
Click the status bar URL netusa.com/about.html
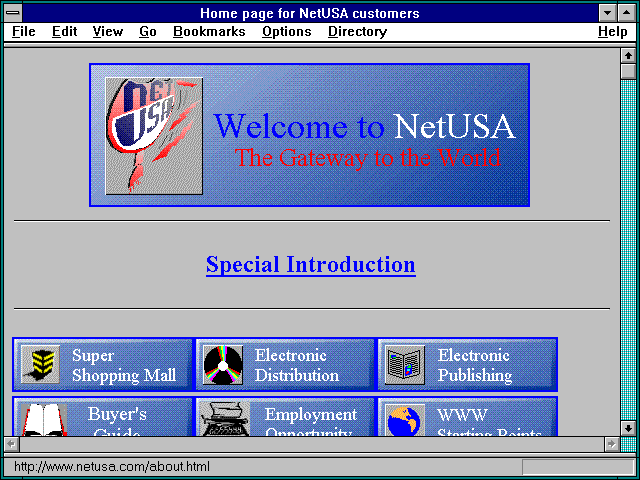pos(111,467)
